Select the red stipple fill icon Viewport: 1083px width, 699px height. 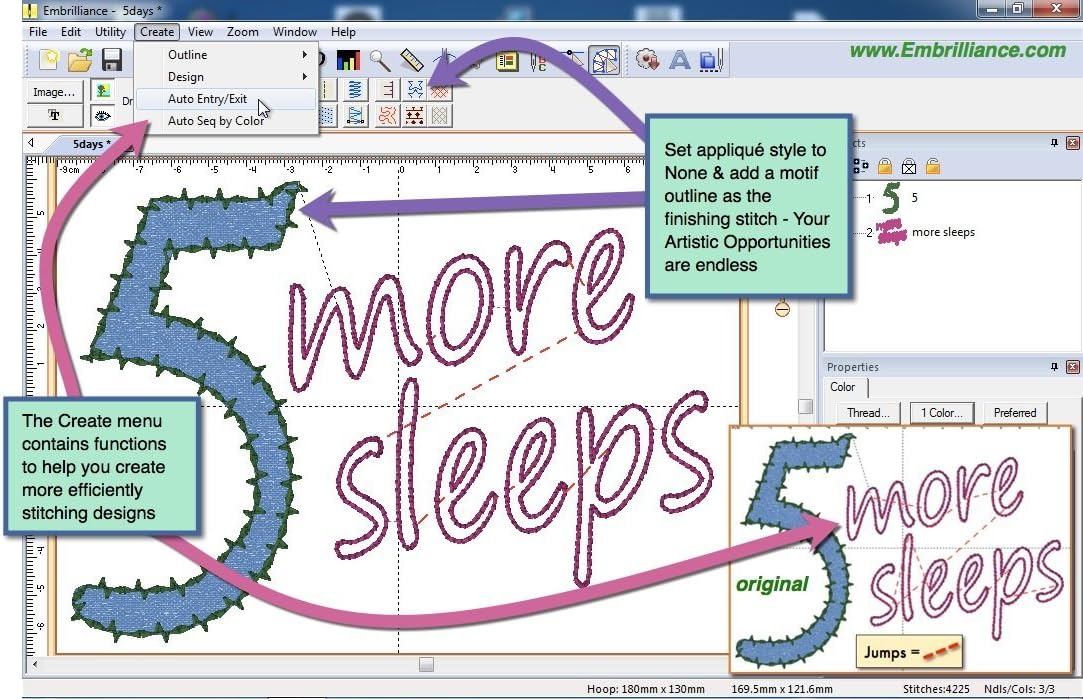click(387, 115)
